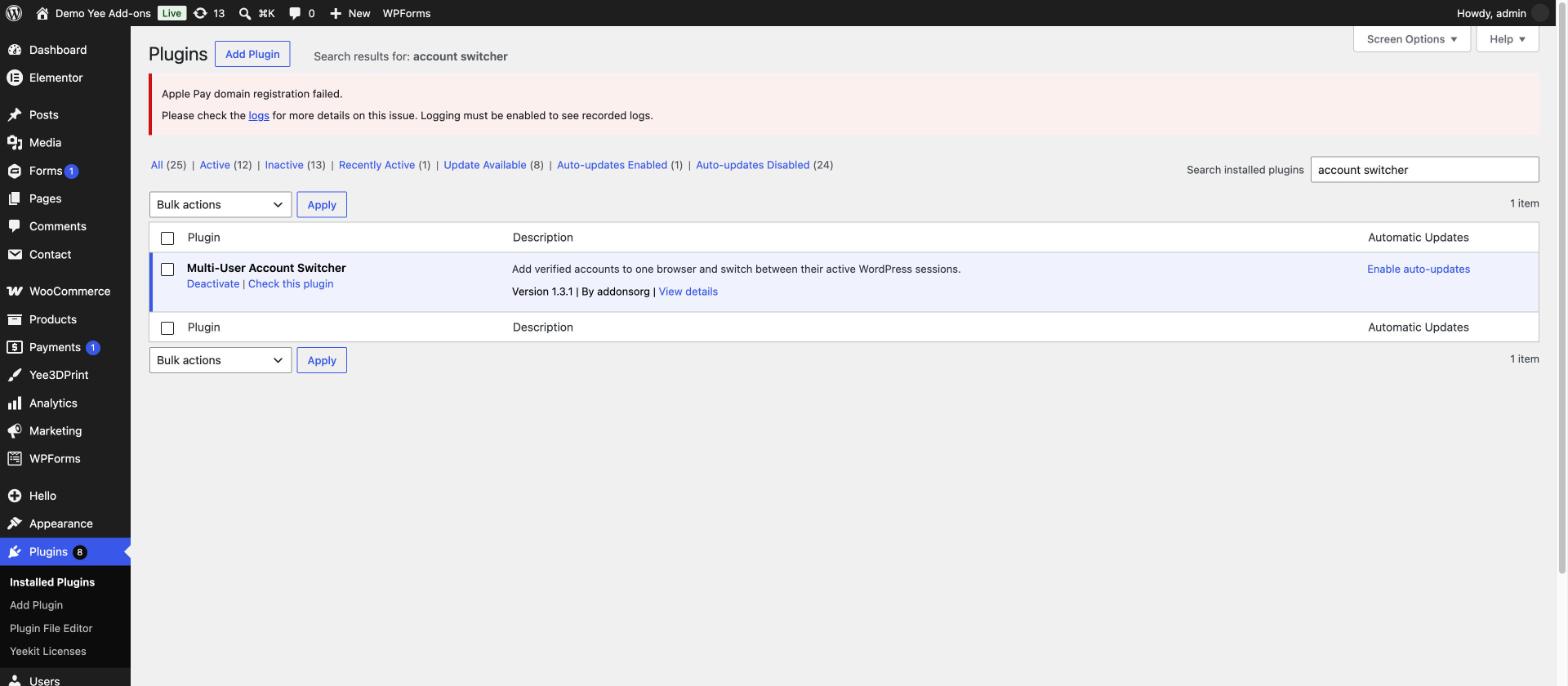Open Yeekit Licenses submenu item
Screen dimensions: 1568x686
point(48,651)
